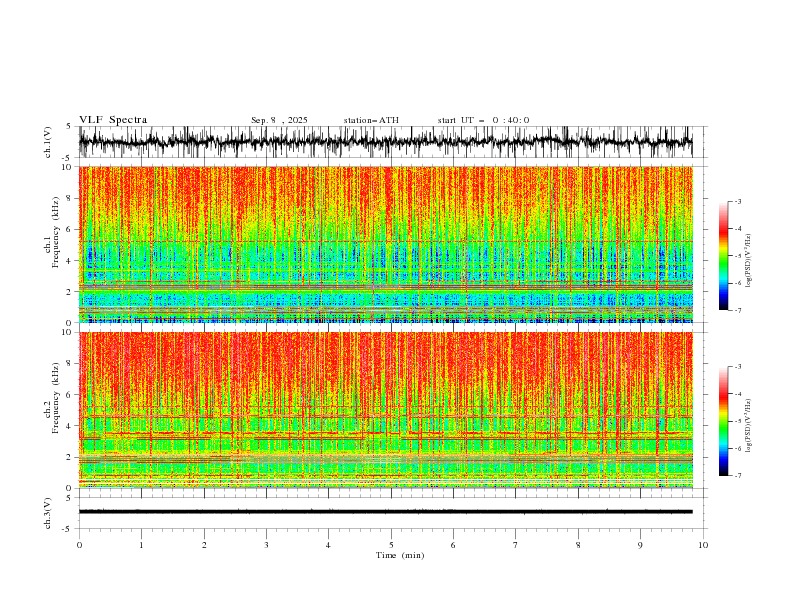Click time axis tick label 5
Screen dimensions: 792x612
(x=391, y=545)
